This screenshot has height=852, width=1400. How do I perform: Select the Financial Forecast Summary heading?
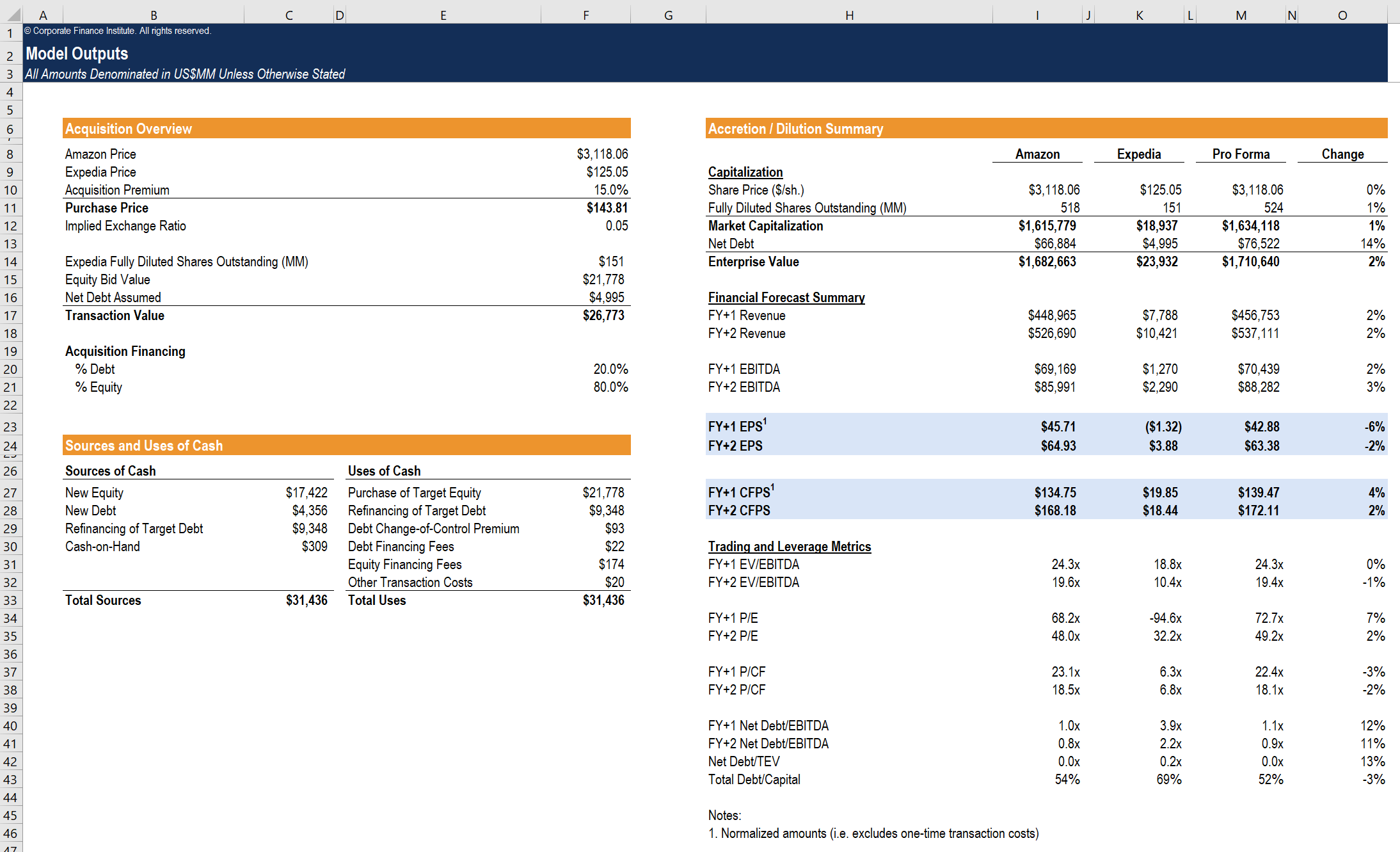pyautogui.click(x=786, y=298)
